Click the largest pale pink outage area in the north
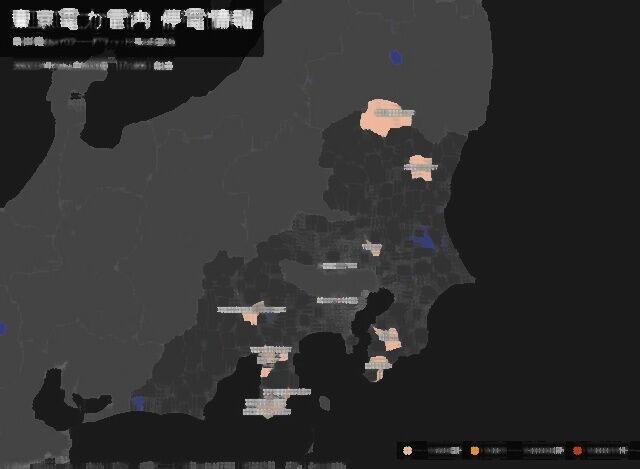640x469 pixels. (384, 117)
